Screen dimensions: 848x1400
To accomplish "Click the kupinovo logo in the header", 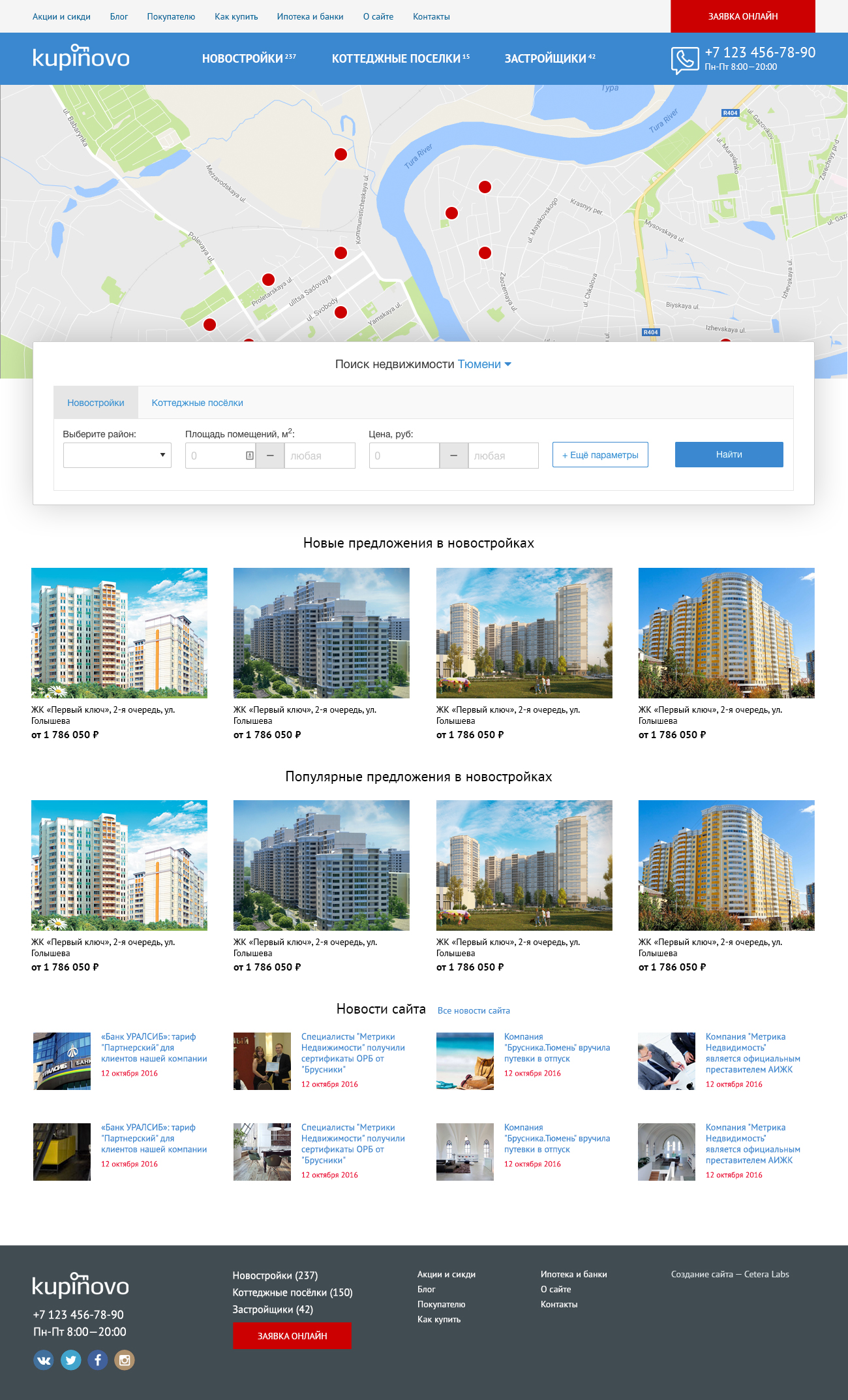I will [81, 57].
